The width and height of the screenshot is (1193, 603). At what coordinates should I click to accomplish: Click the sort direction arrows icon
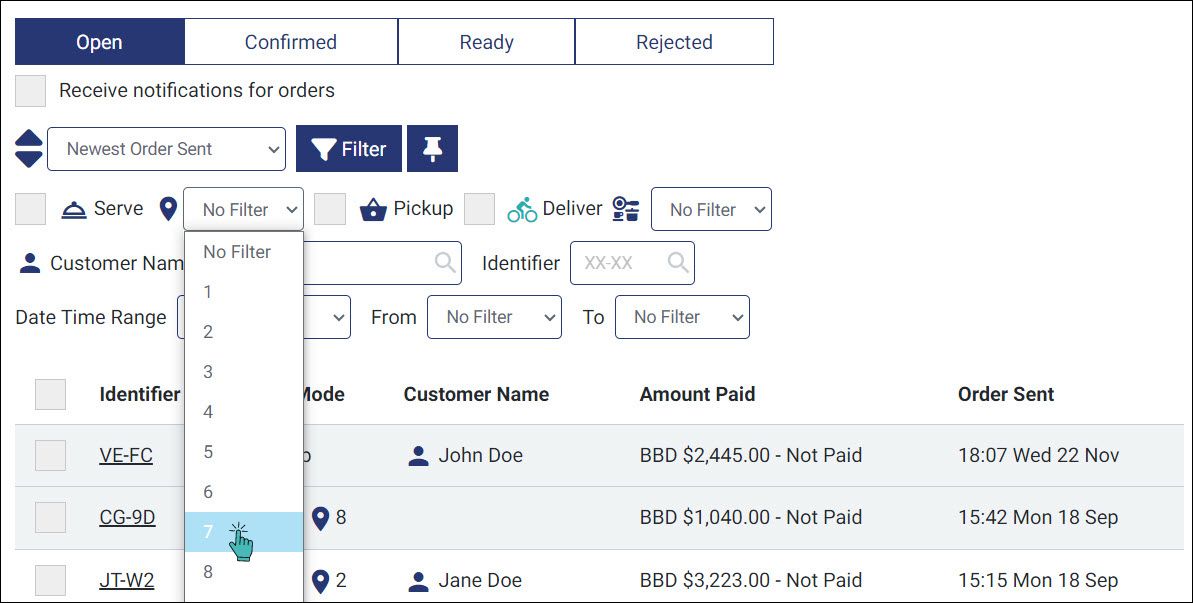tap(29, 149)
